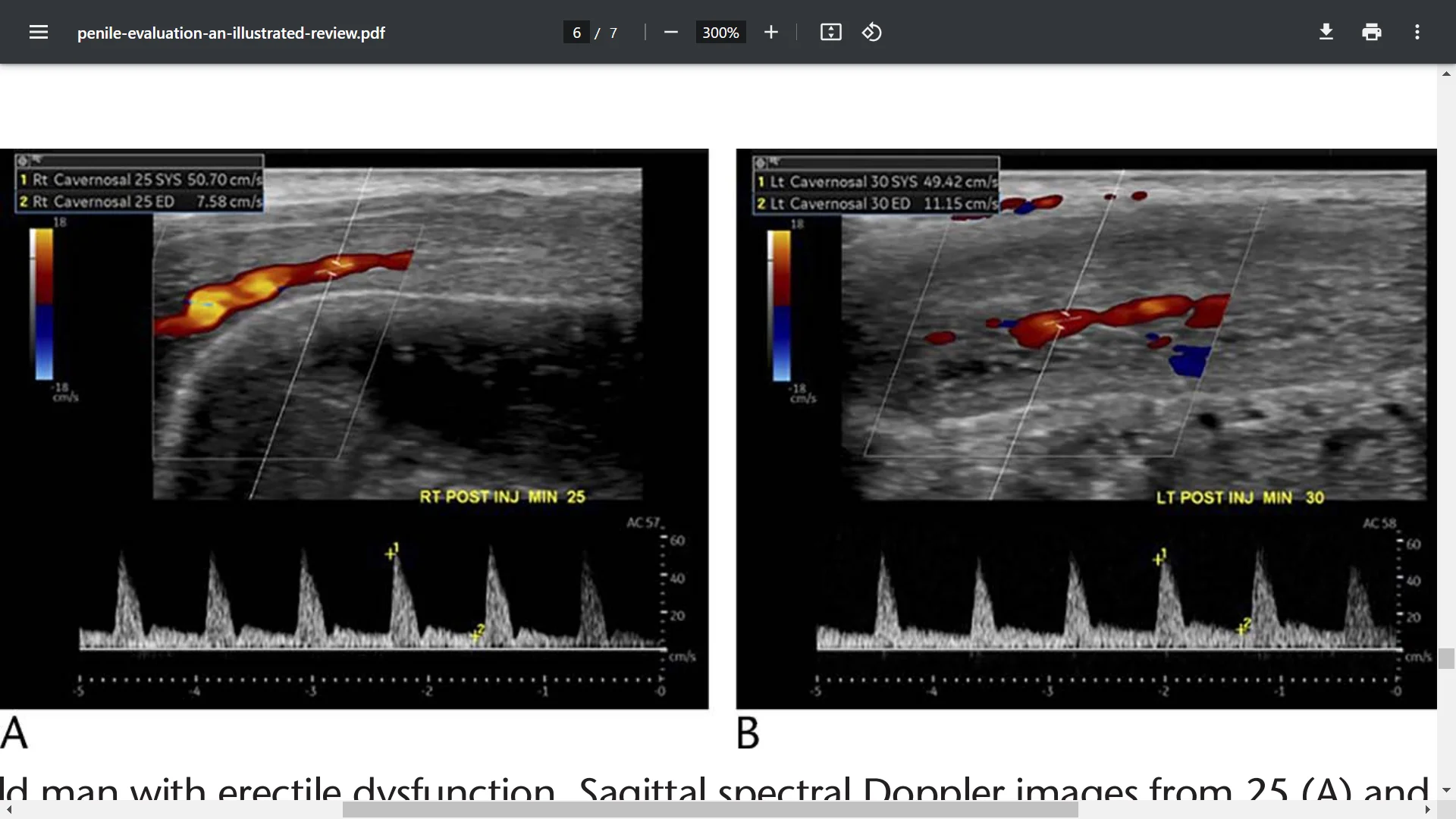Viewport: 1456px width, 819px height.
Task: Edit the 300% zoom level field
Action: [720, 33]
